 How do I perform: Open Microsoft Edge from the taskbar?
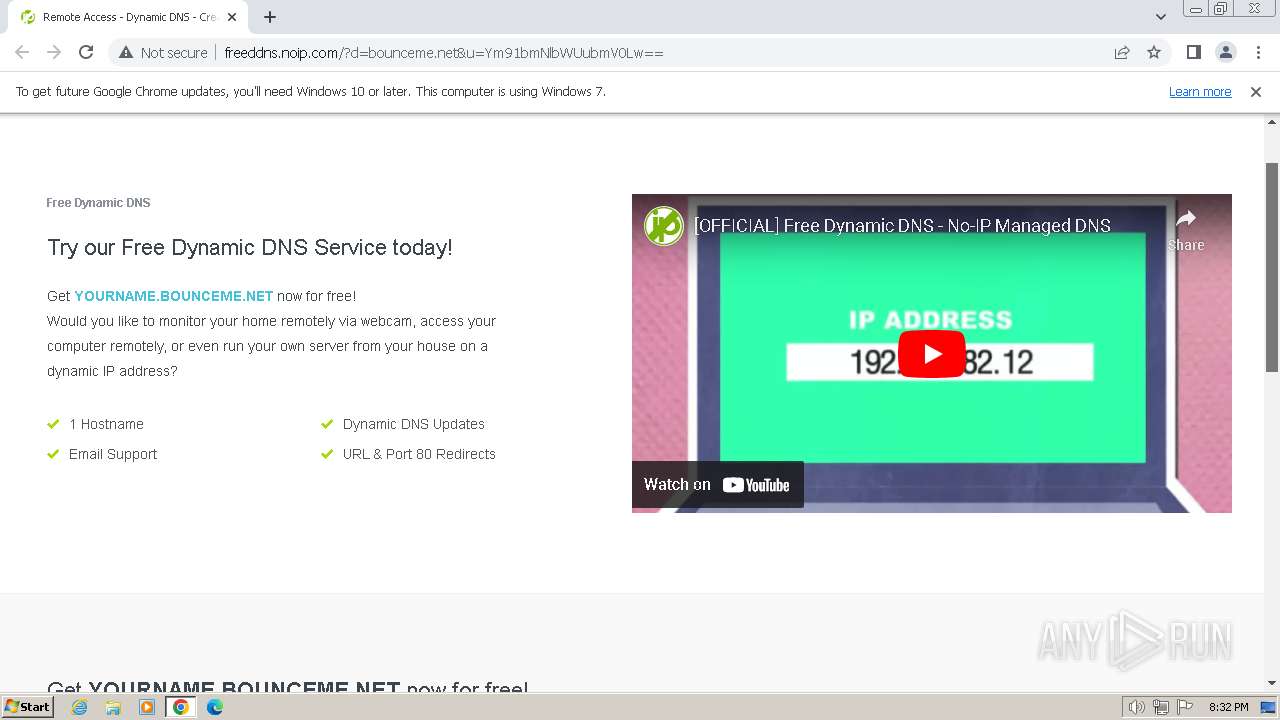click(x=215, y=707)
